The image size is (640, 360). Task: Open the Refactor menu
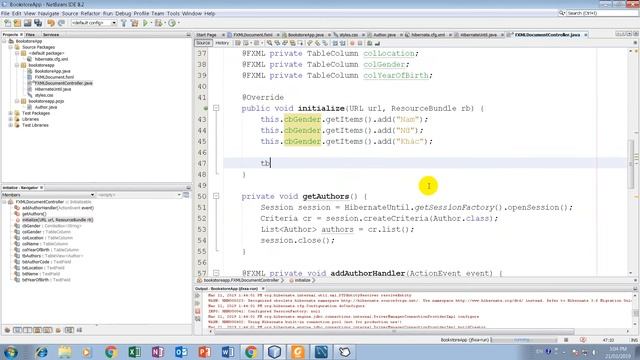pos(90,13)
